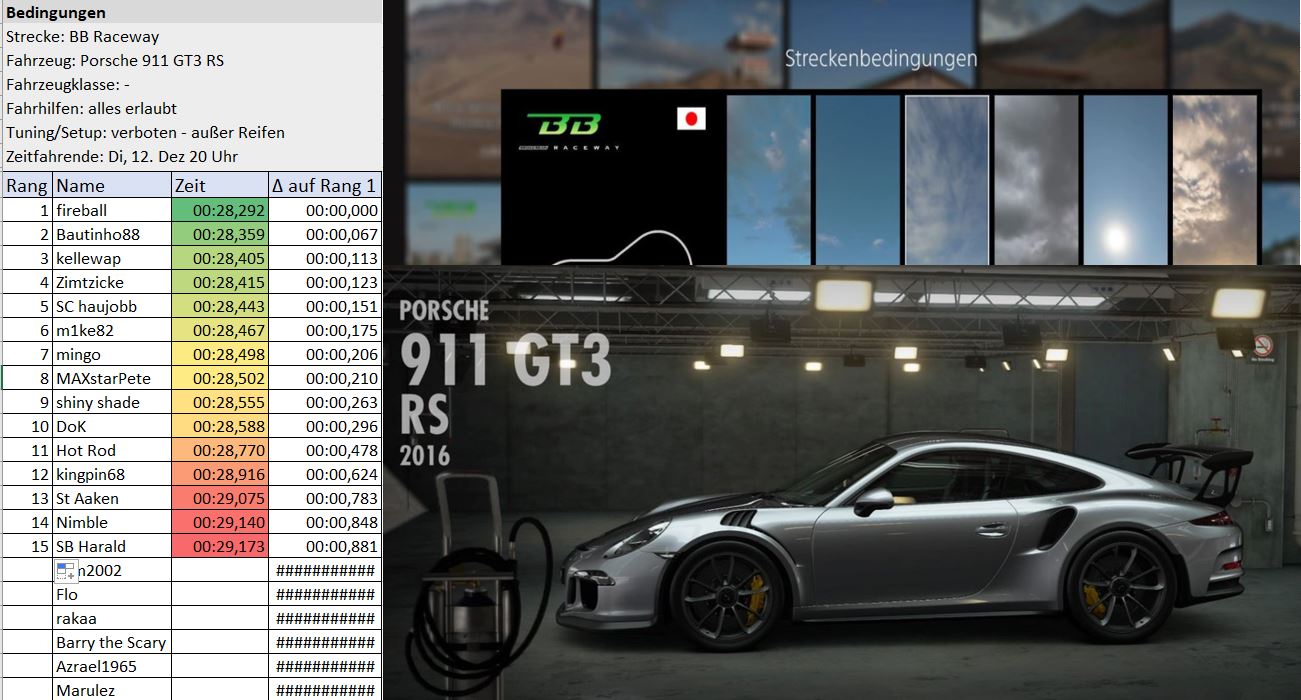Click the name cell DoK
Screen dimensions: 1301x700
112,426
